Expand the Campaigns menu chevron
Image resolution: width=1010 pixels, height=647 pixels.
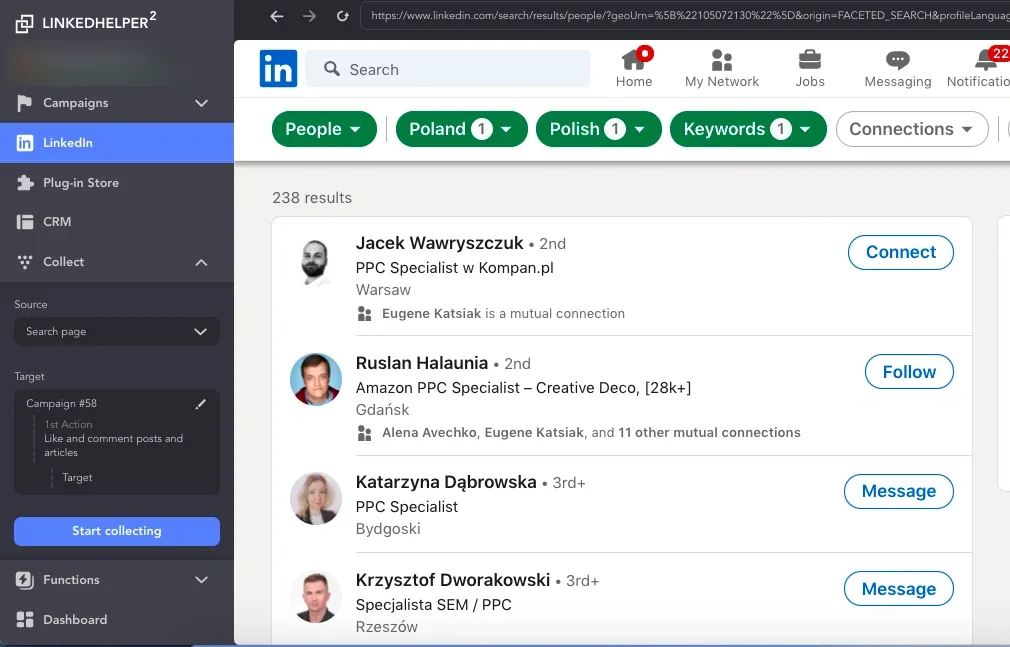click(202, 103)
